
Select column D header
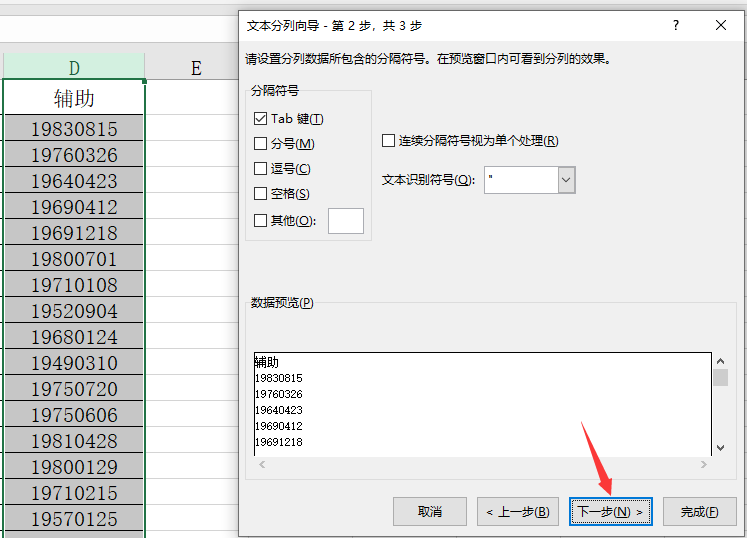(x=74, y=67)
